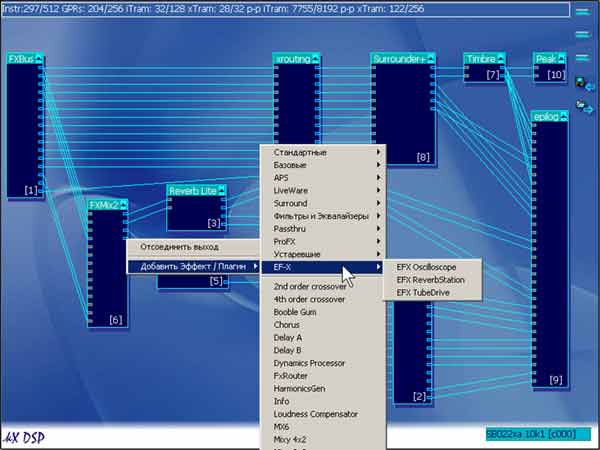The height and width of the screenshot is (450, 600).
Task: Pick Chorus from the effects list
Action: [x=323, y=324]
